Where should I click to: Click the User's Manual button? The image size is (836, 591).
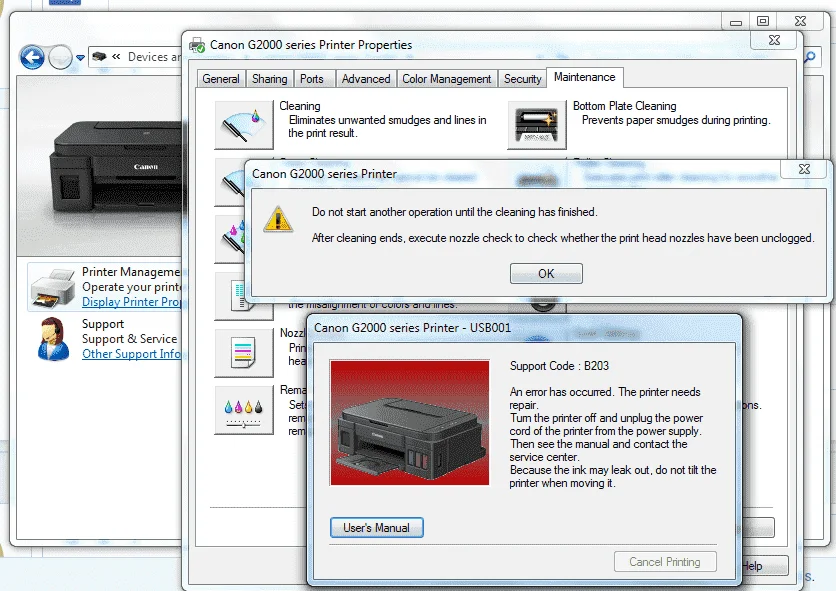click(376, 528)
